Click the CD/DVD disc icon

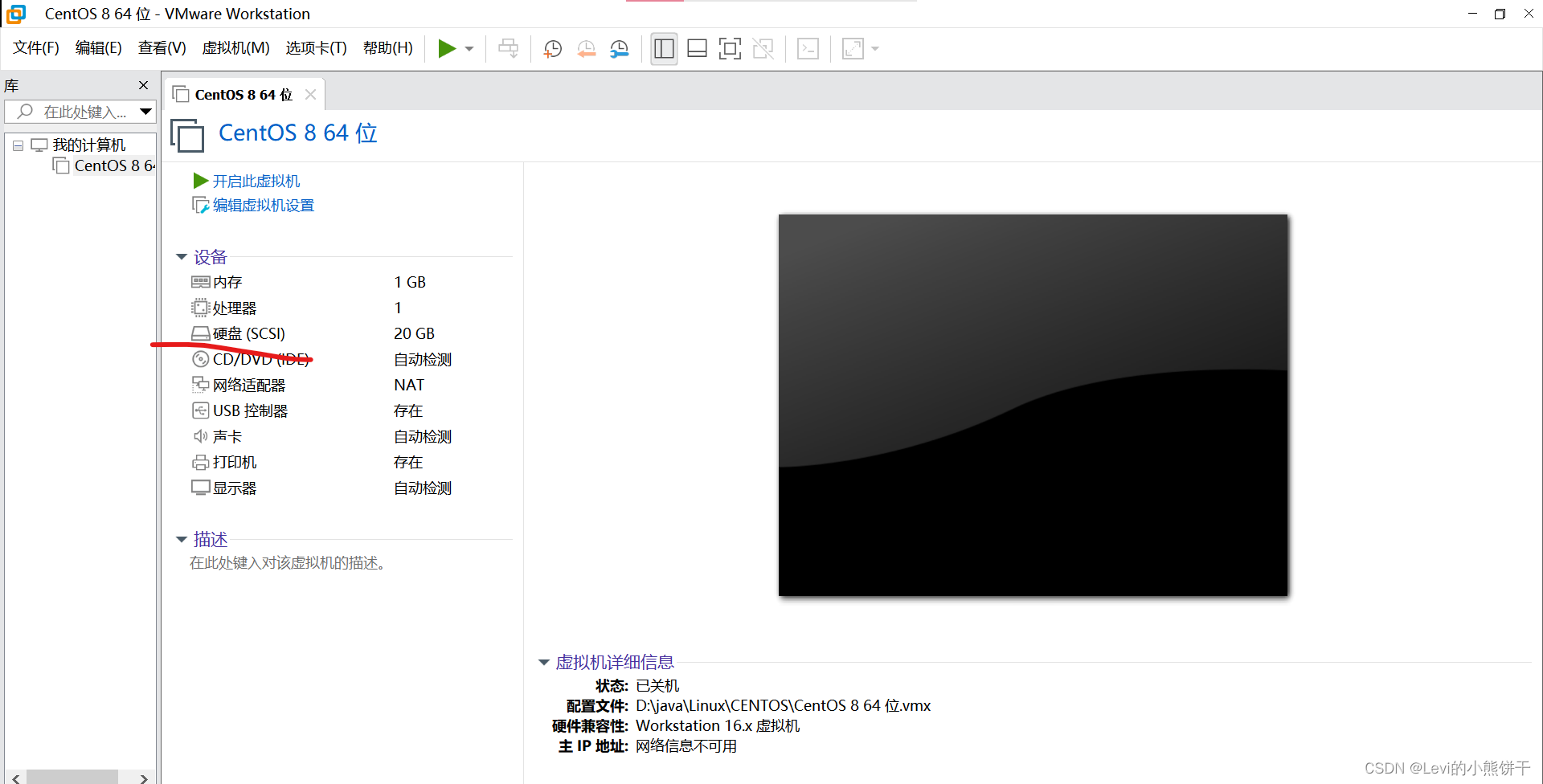pos(200,359)
